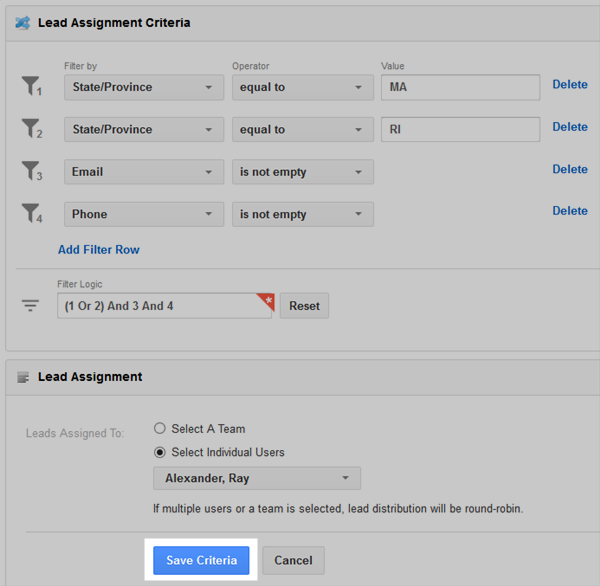600x586 pixels.
Task: Open the 'Alexander, Ray' user dropdown
Action: coord(257,478)
